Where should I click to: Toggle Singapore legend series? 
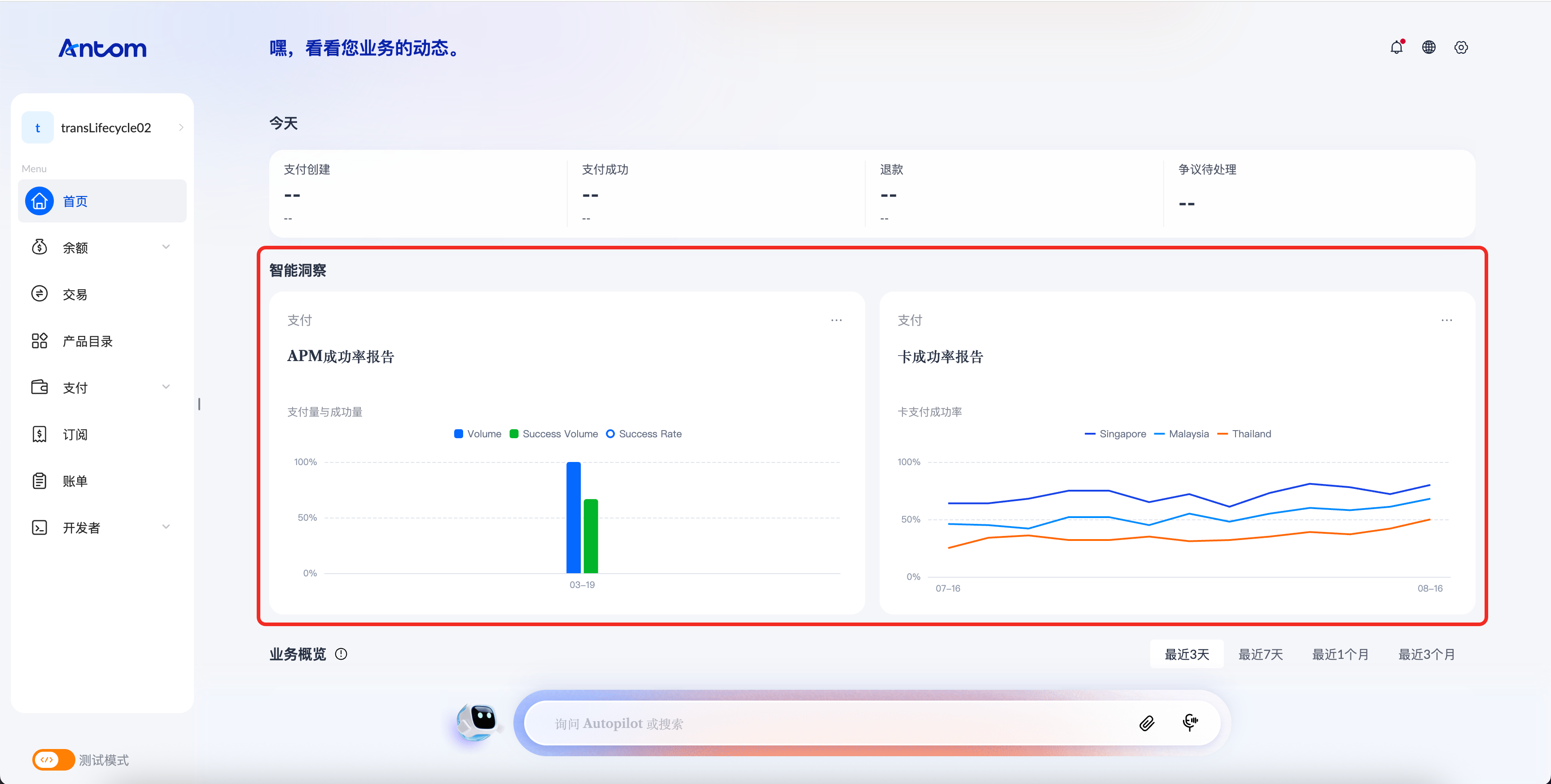[x=1115, y=434]
